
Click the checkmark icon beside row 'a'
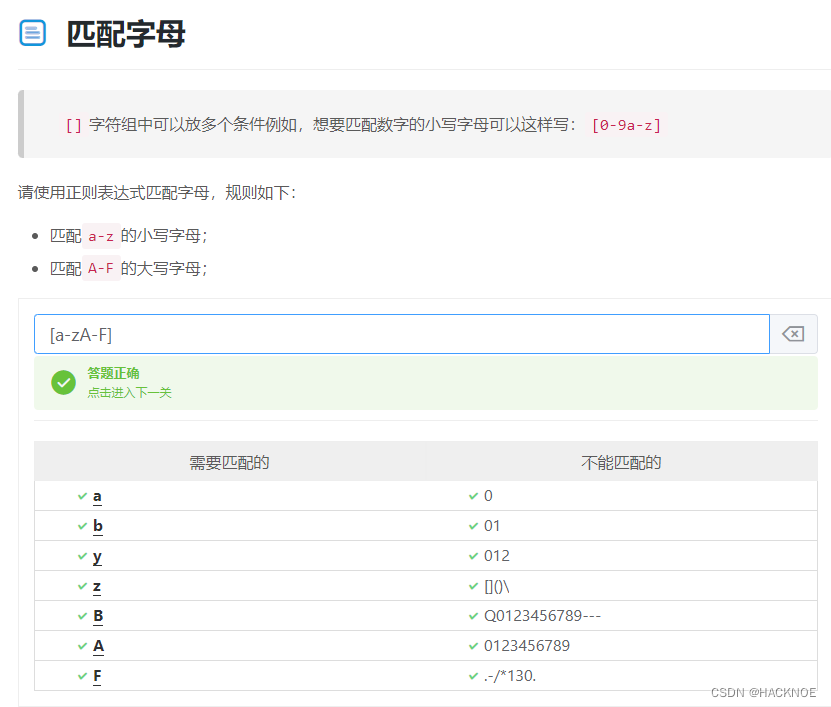click(x=82, y=496)
